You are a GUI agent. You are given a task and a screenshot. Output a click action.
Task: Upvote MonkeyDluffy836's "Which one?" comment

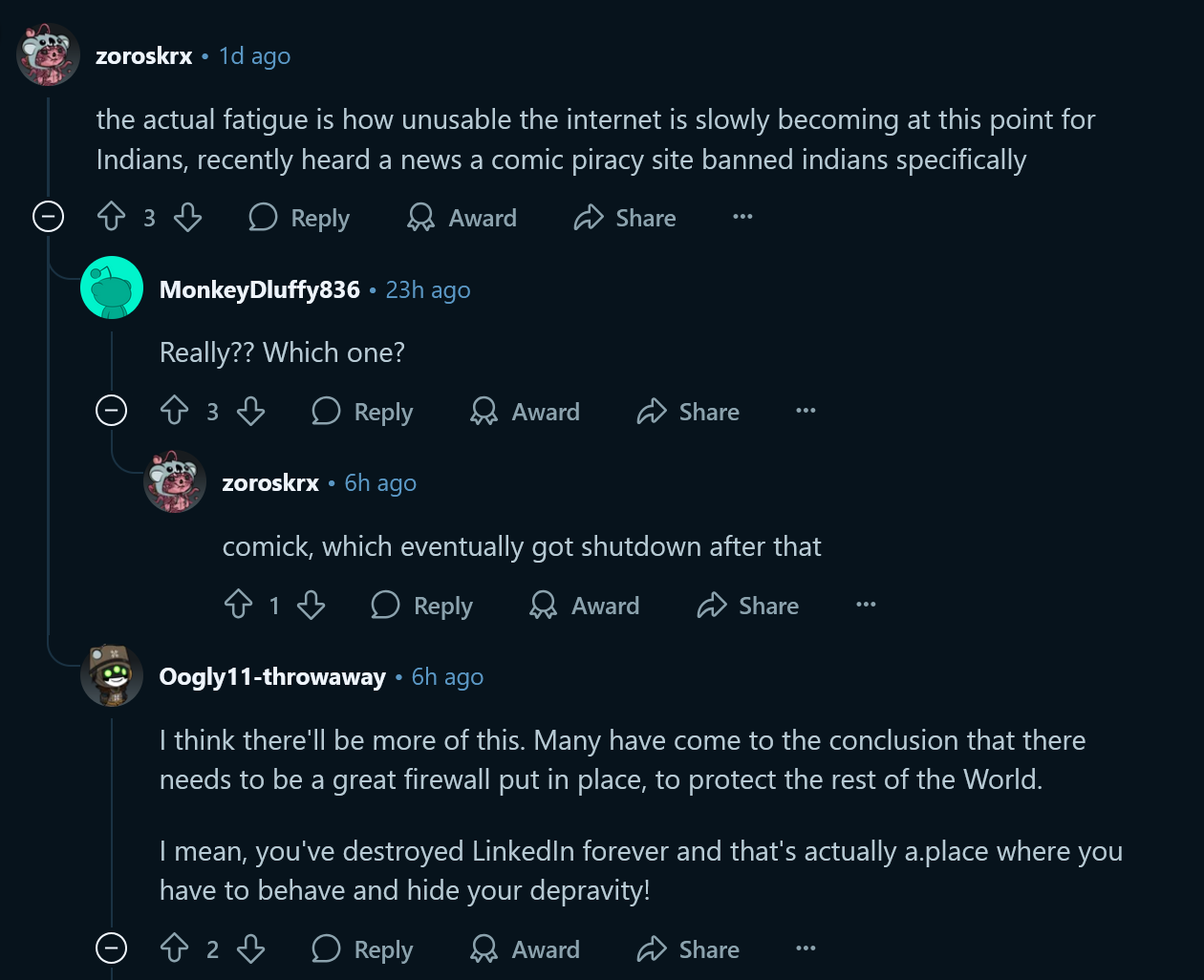pos(175,411)
